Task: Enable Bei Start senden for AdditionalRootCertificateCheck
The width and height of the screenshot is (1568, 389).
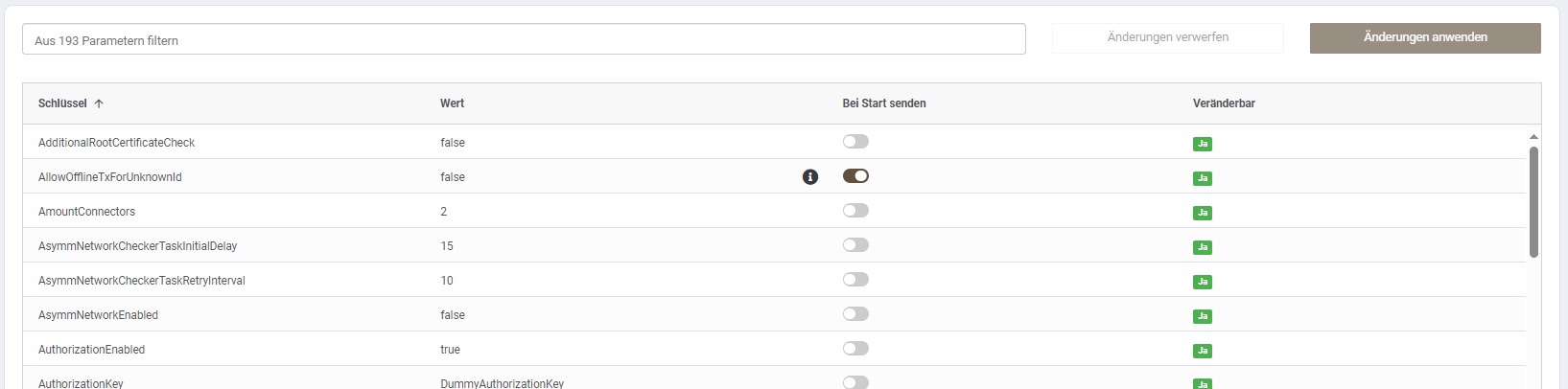Action: point(855,142)
